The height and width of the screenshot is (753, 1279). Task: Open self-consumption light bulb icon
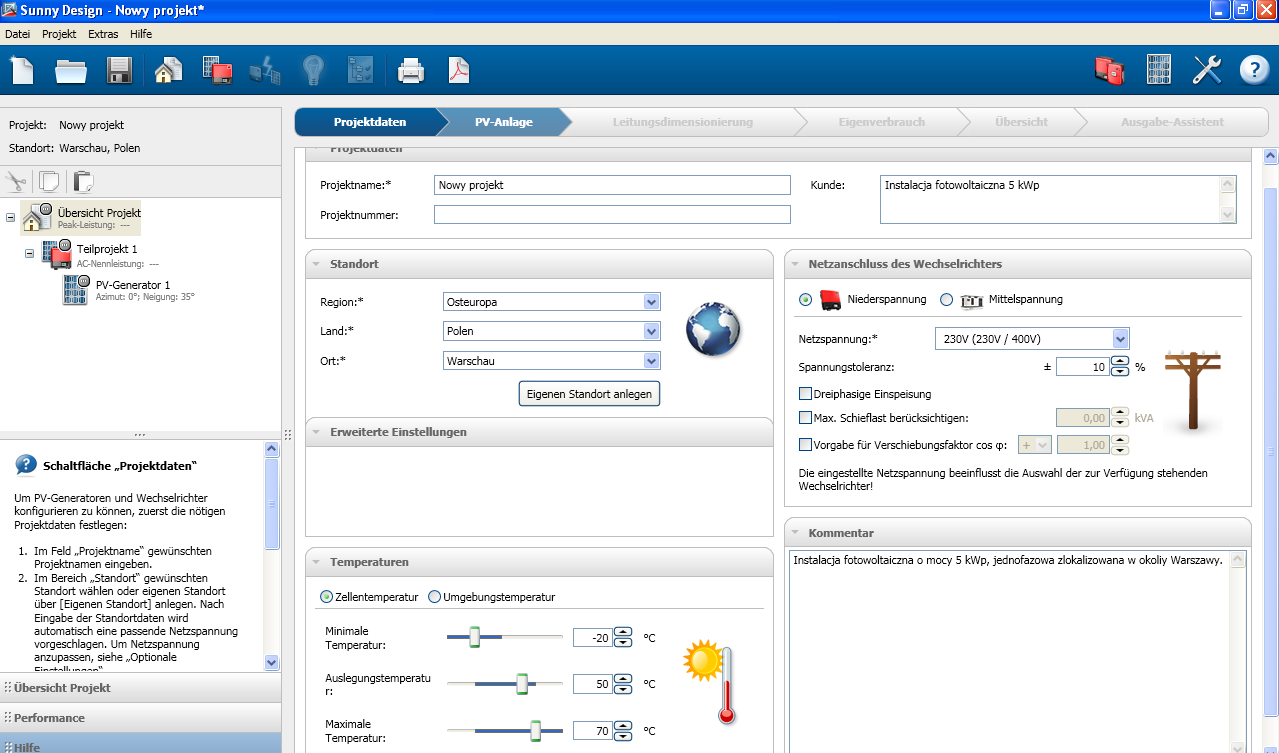click(x=314, y=70)
